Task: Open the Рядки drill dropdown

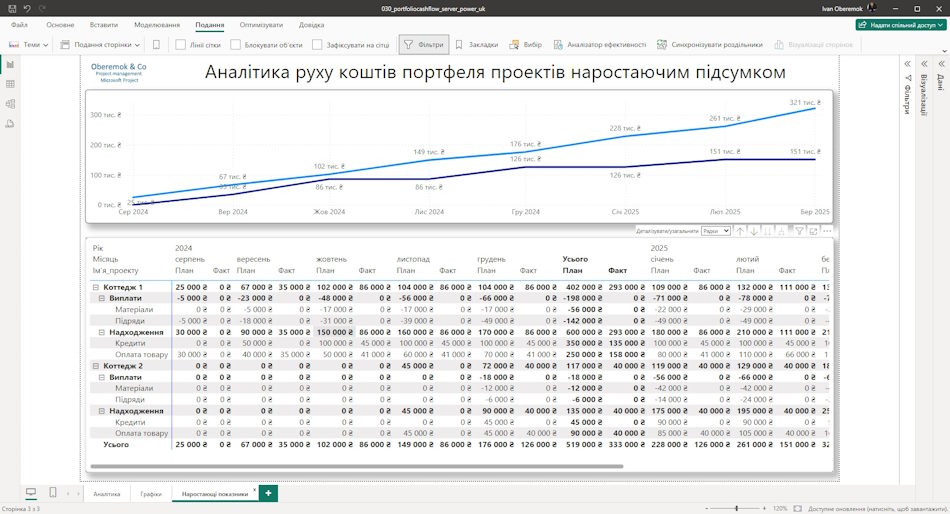Action: pos(716,231)
